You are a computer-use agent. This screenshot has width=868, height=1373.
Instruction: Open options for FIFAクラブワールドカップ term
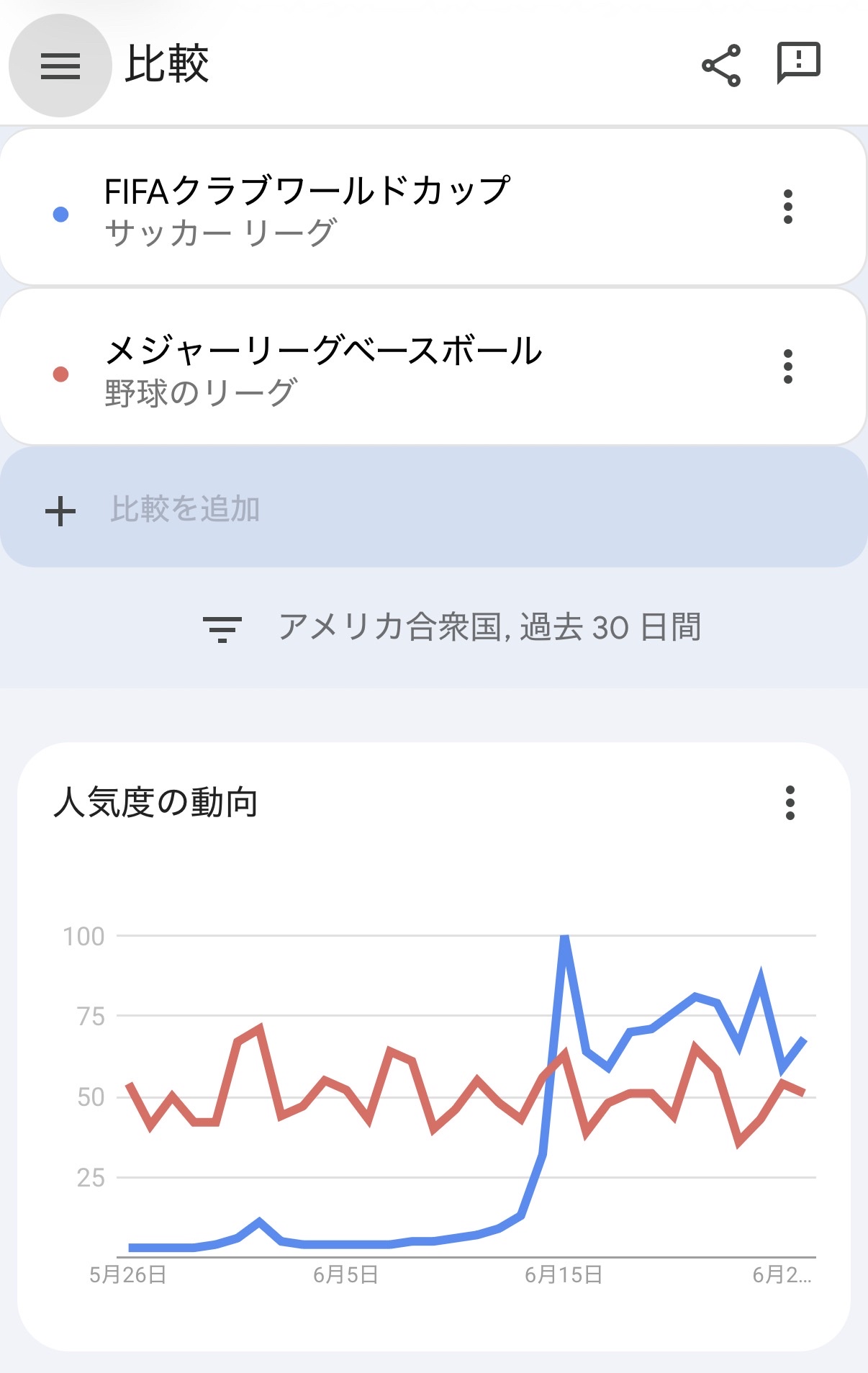[x=788, y=207]
